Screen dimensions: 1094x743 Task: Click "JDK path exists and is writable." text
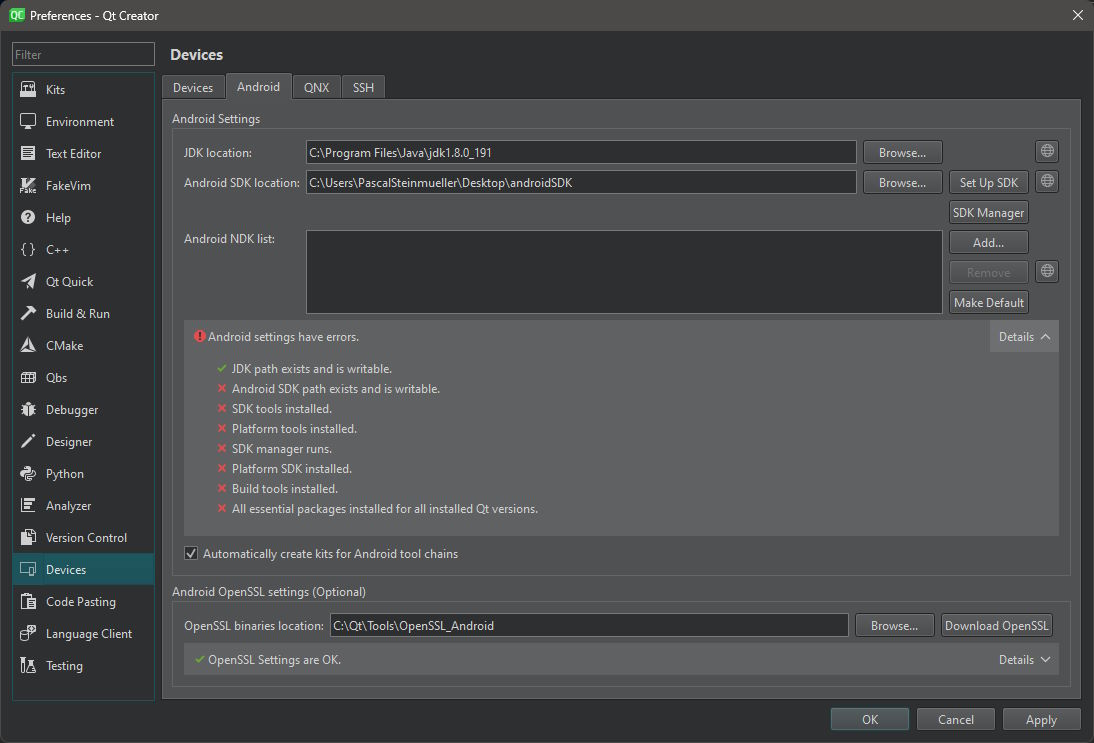coord(312,368)
